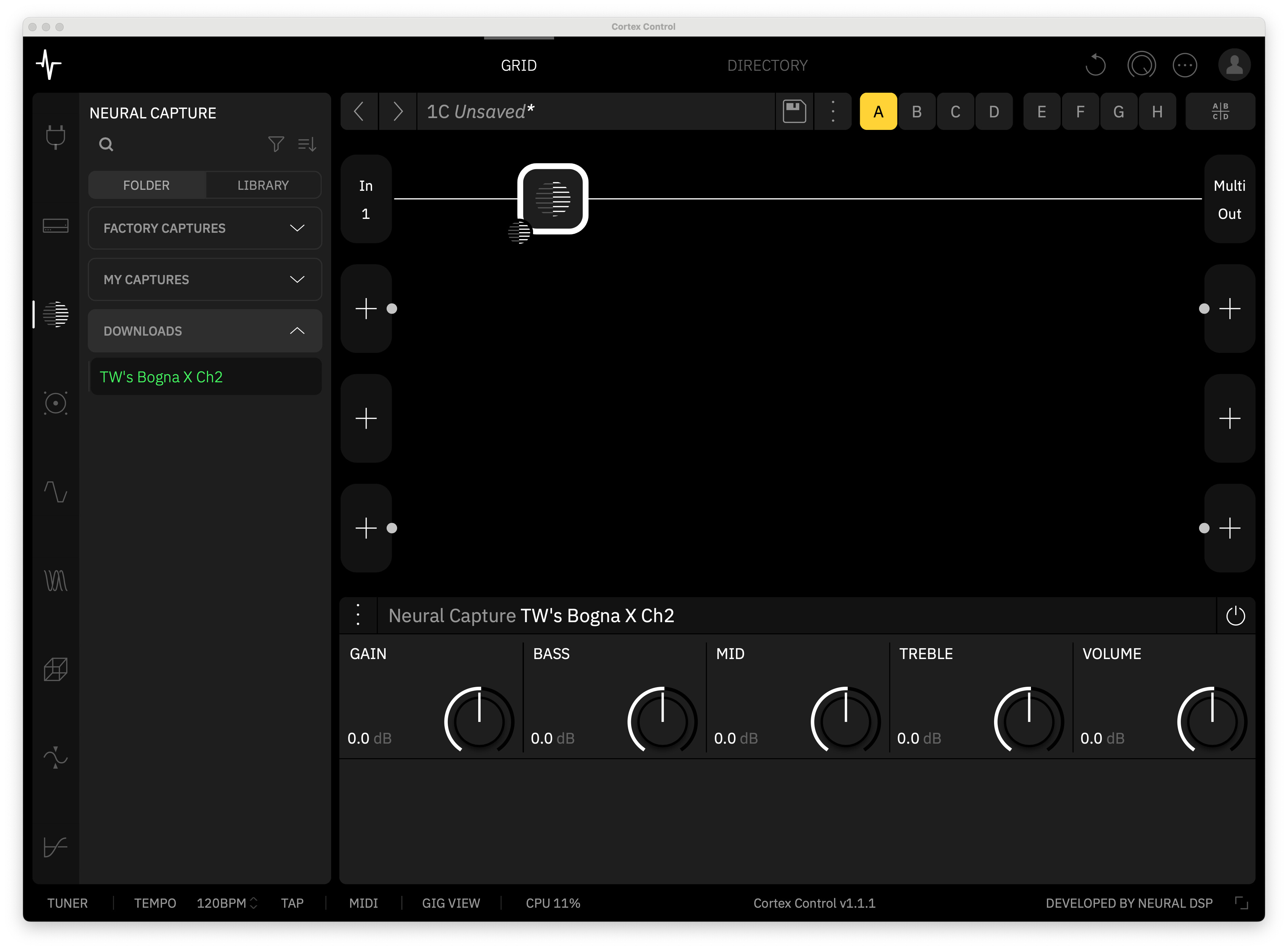
Task: Expand the FACTORY CAPTURES section
Action: pyautogui.click(x=205, y=228)
